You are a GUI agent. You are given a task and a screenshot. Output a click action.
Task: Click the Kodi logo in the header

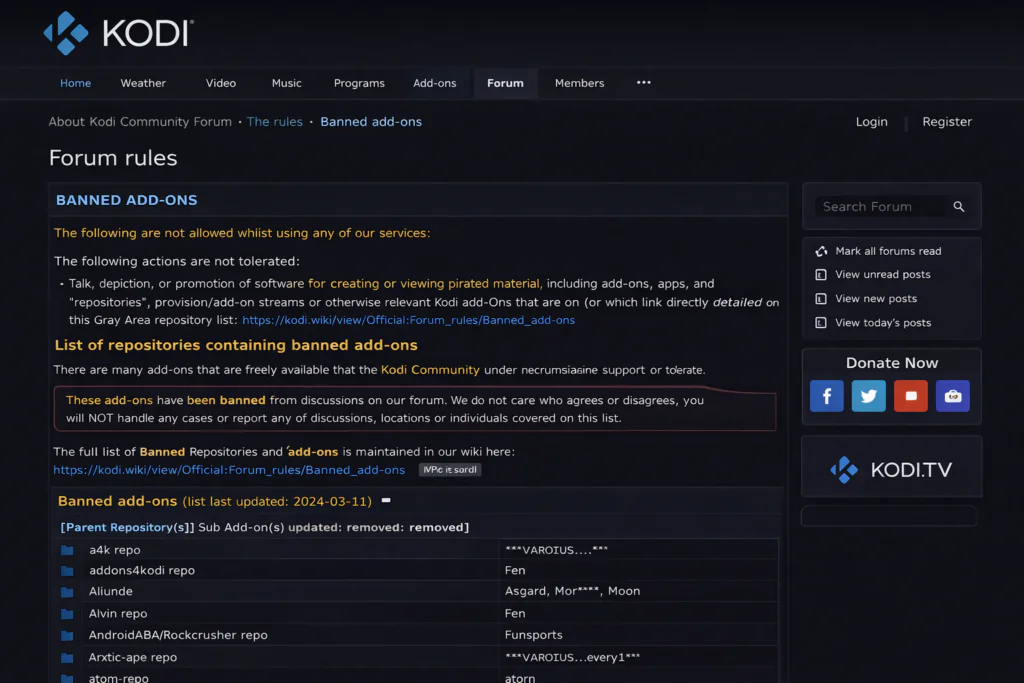point(118,33)
